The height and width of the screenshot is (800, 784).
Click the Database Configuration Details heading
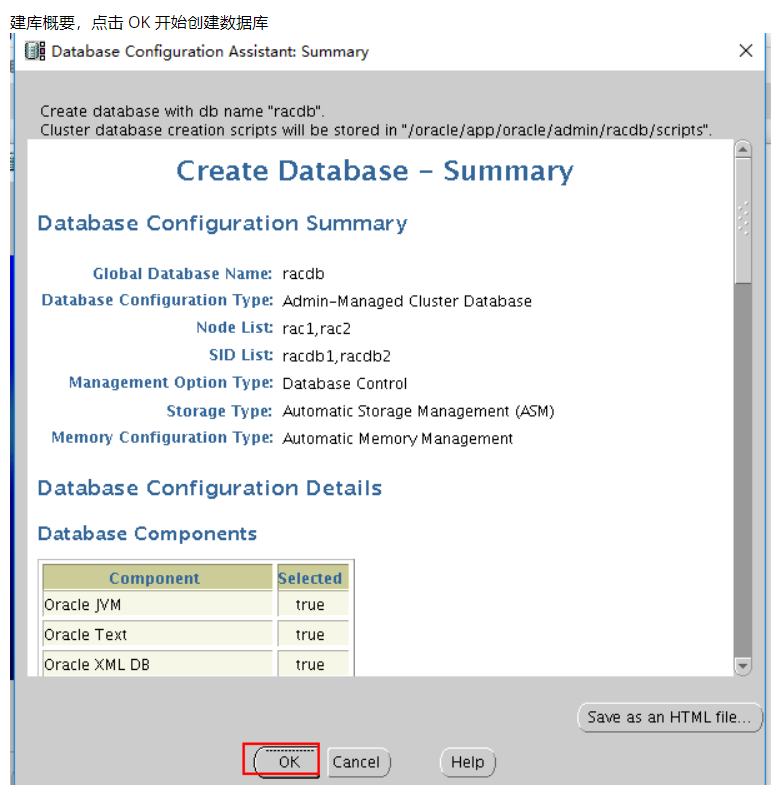210,488
